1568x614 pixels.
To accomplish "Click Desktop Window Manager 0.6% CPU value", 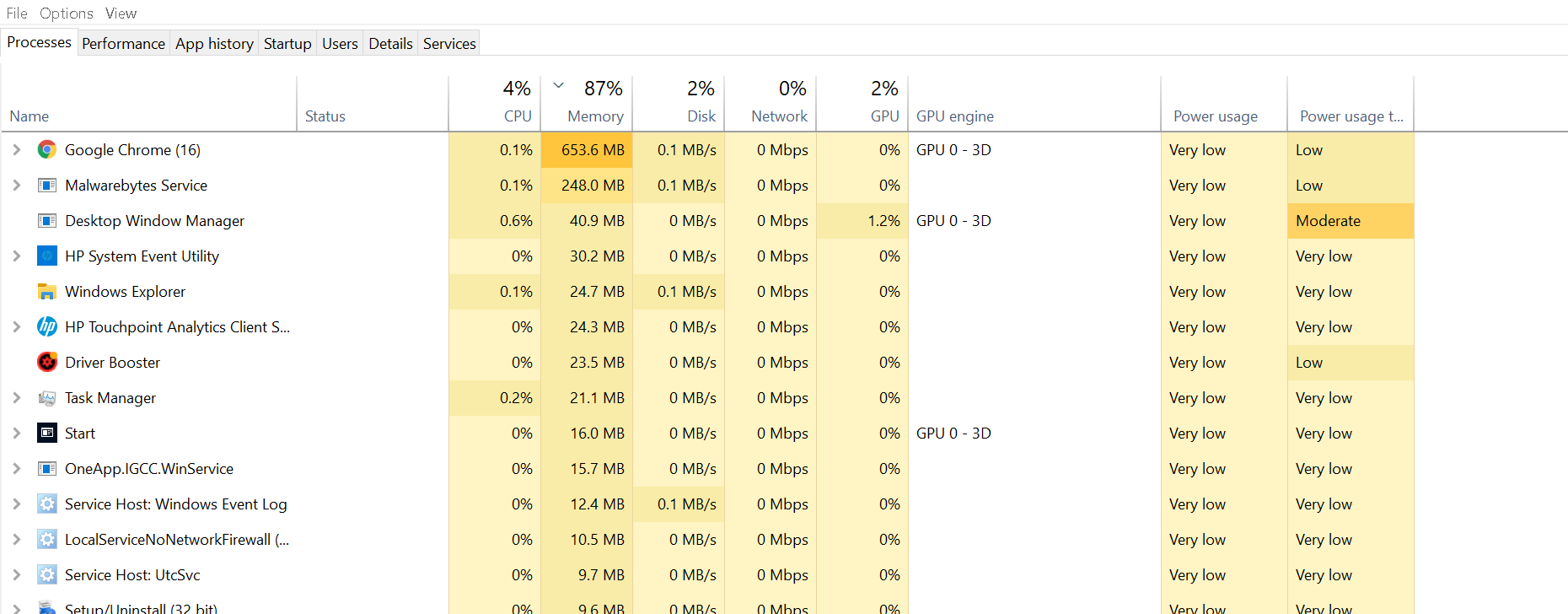I will 495,221.
